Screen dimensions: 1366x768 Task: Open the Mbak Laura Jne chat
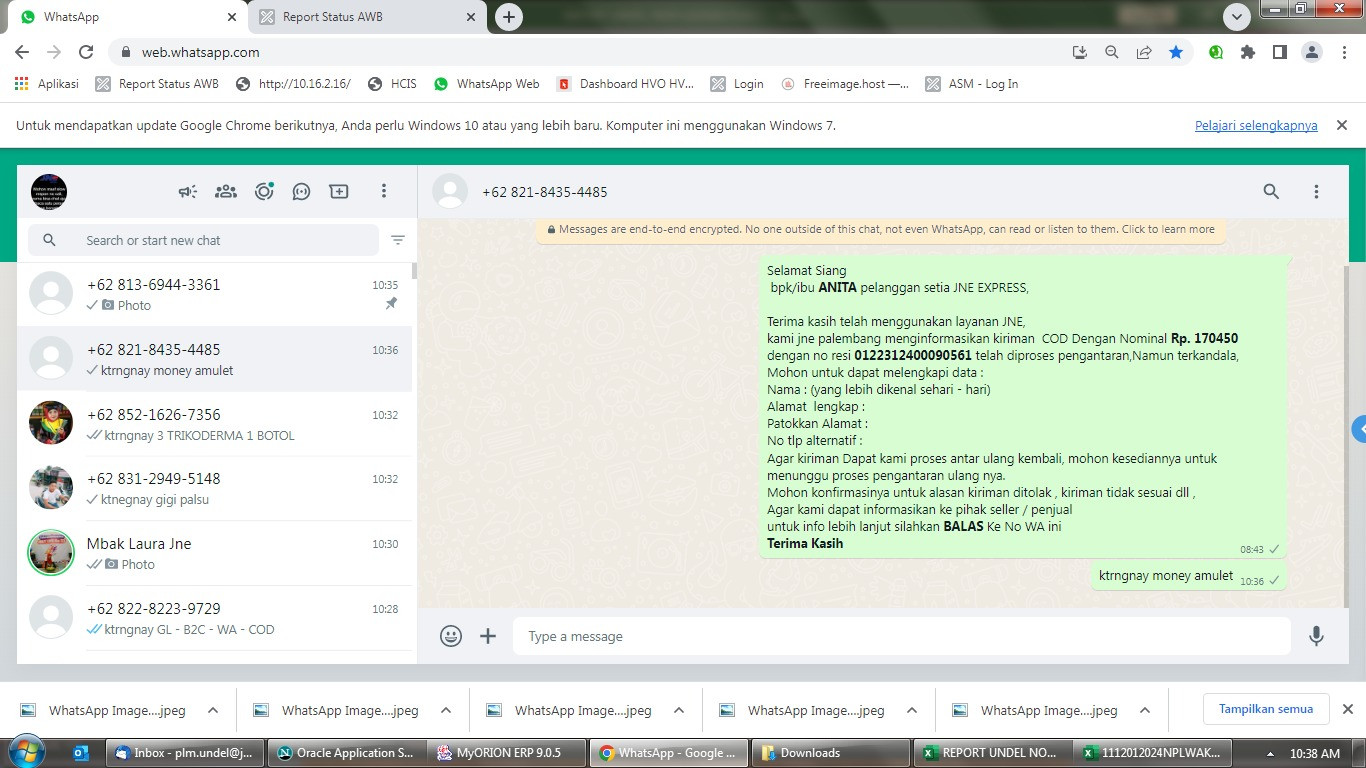coord(215,553)
